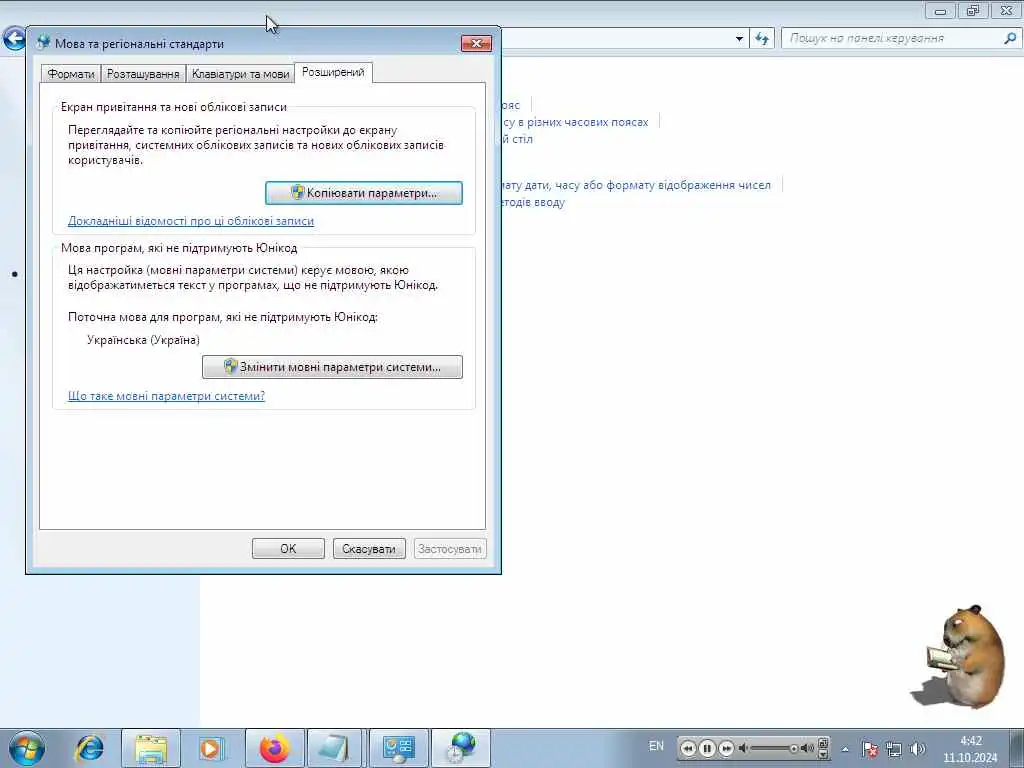1024x768 pixels.
Task: Open the link about формату відображення чисел
Action: (x=636, y=185)
